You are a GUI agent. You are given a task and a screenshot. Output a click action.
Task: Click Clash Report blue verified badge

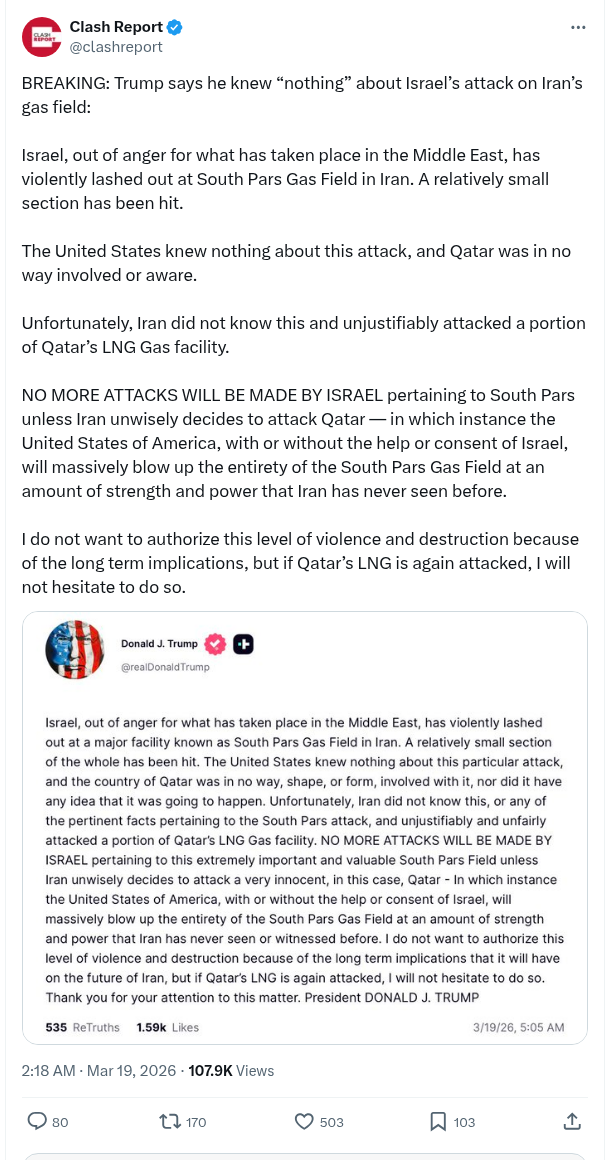(174, 27)
